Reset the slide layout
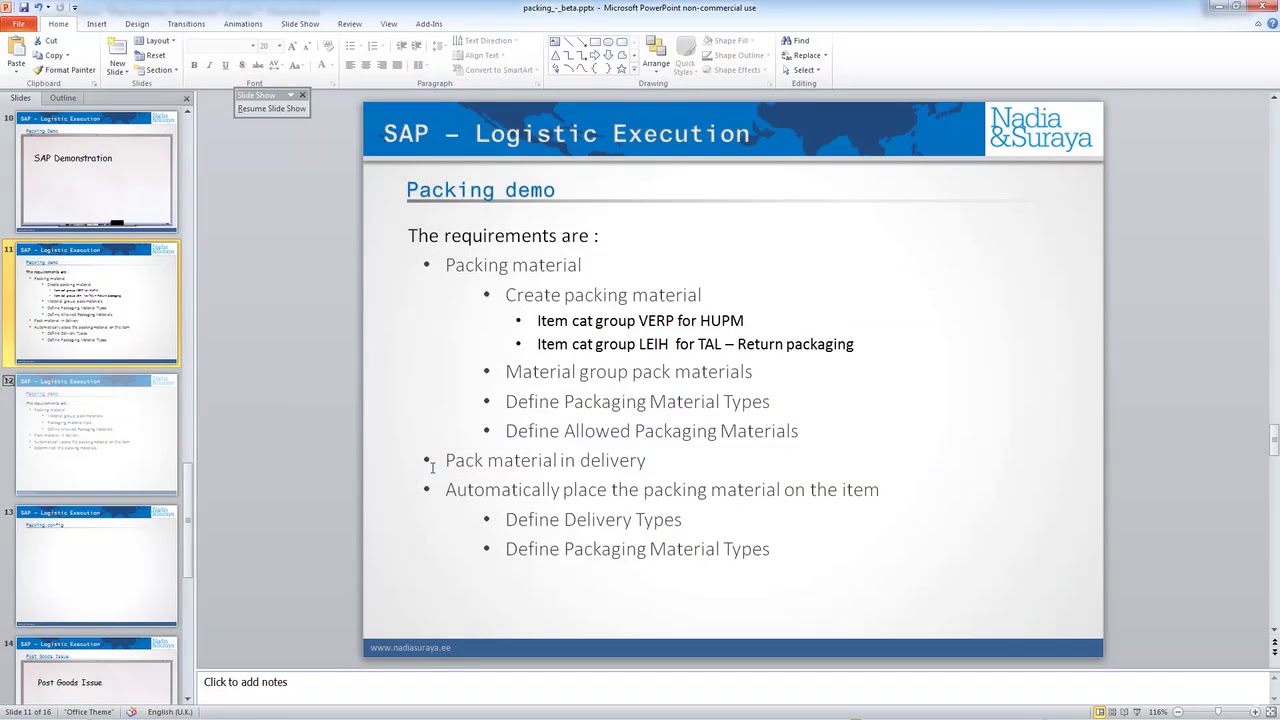The width and height of the screenshot is (1280, 720). 150,56
